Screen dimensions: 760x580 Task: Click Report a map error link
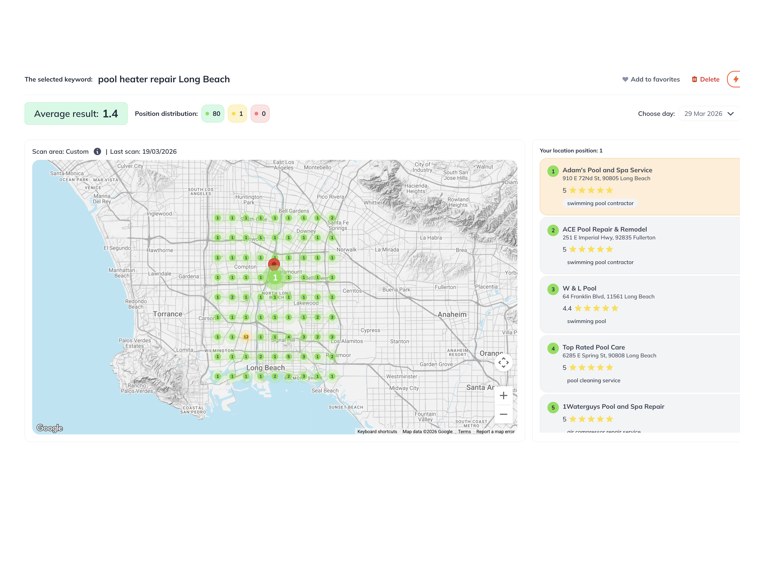point(495,431)
